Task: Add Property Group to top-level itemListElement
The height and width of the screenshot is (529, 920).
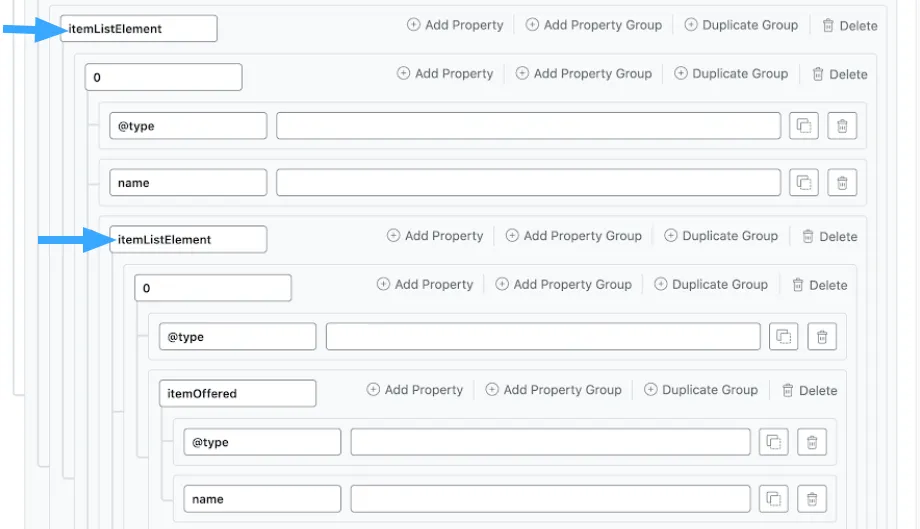Action: coord(594,25)
